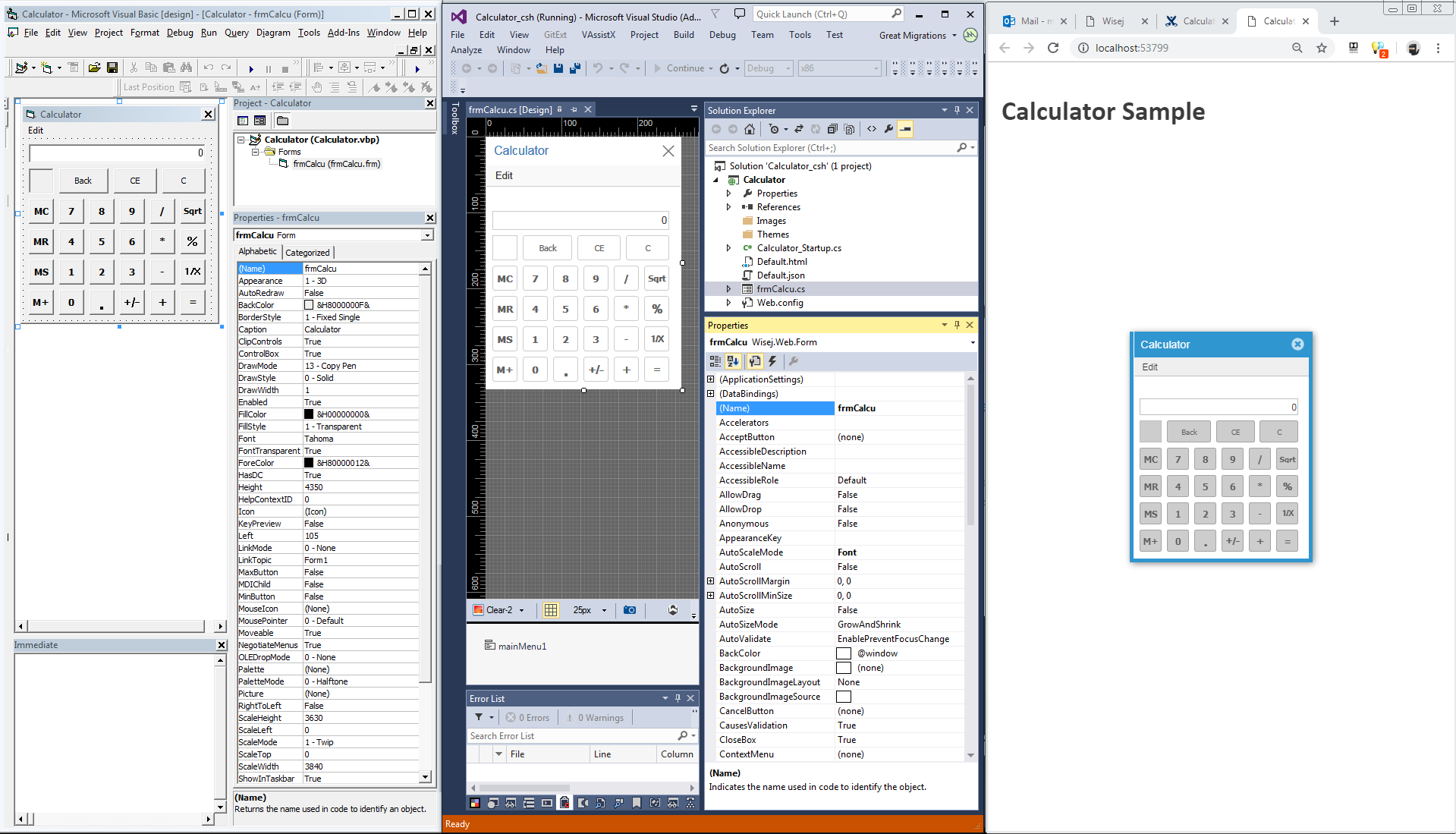The height and width of the screenshot is (834, 1456).
Task: Toggle alphabetical sorting in Visual Studio Properties
Action: (x=733, y=361)
